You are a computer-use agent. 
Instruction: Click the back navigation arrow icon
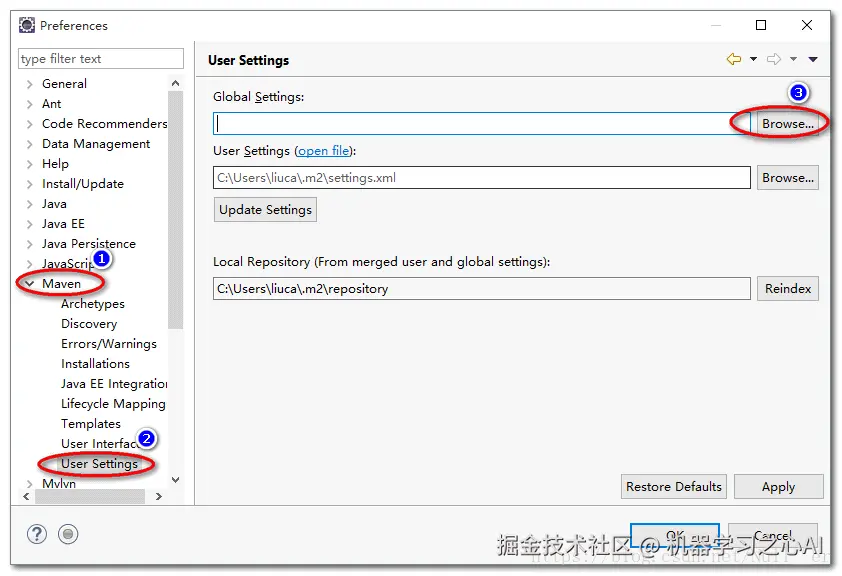(x=734, y=59)
